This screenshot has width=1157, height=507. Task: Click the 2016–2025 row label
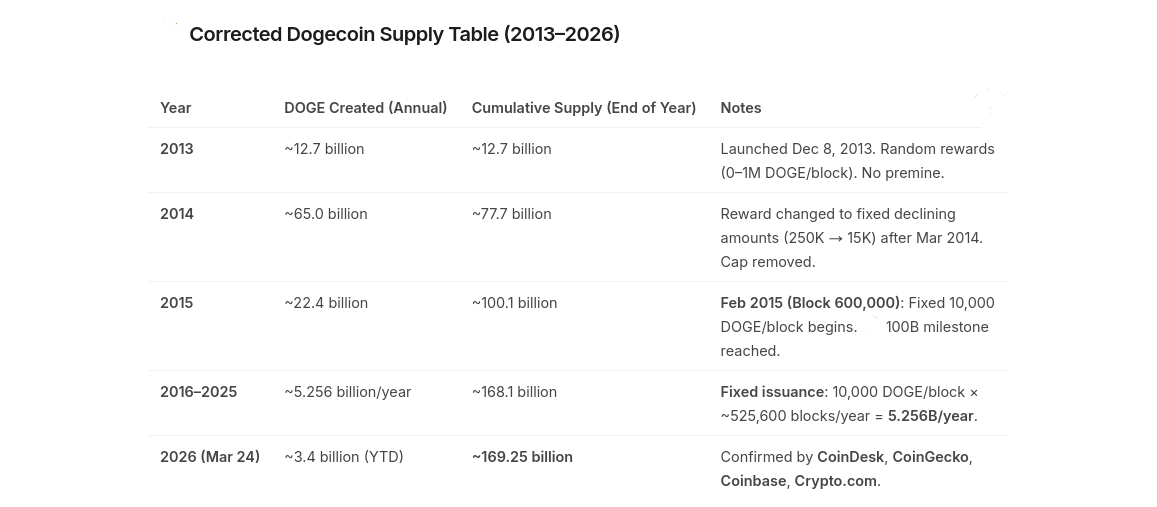pos(198,392)
